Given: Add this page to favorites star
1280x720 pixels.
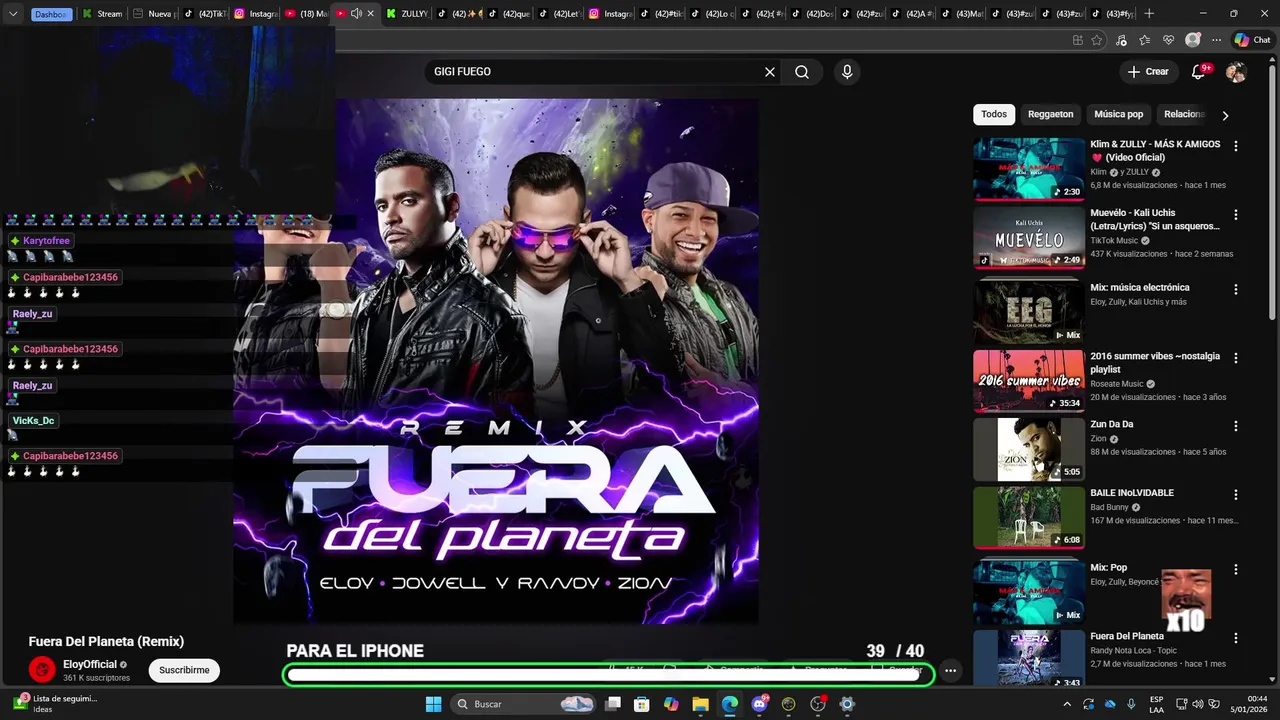Looking at the screenshot, I should pyautogui.click(x=1097, y=40).
